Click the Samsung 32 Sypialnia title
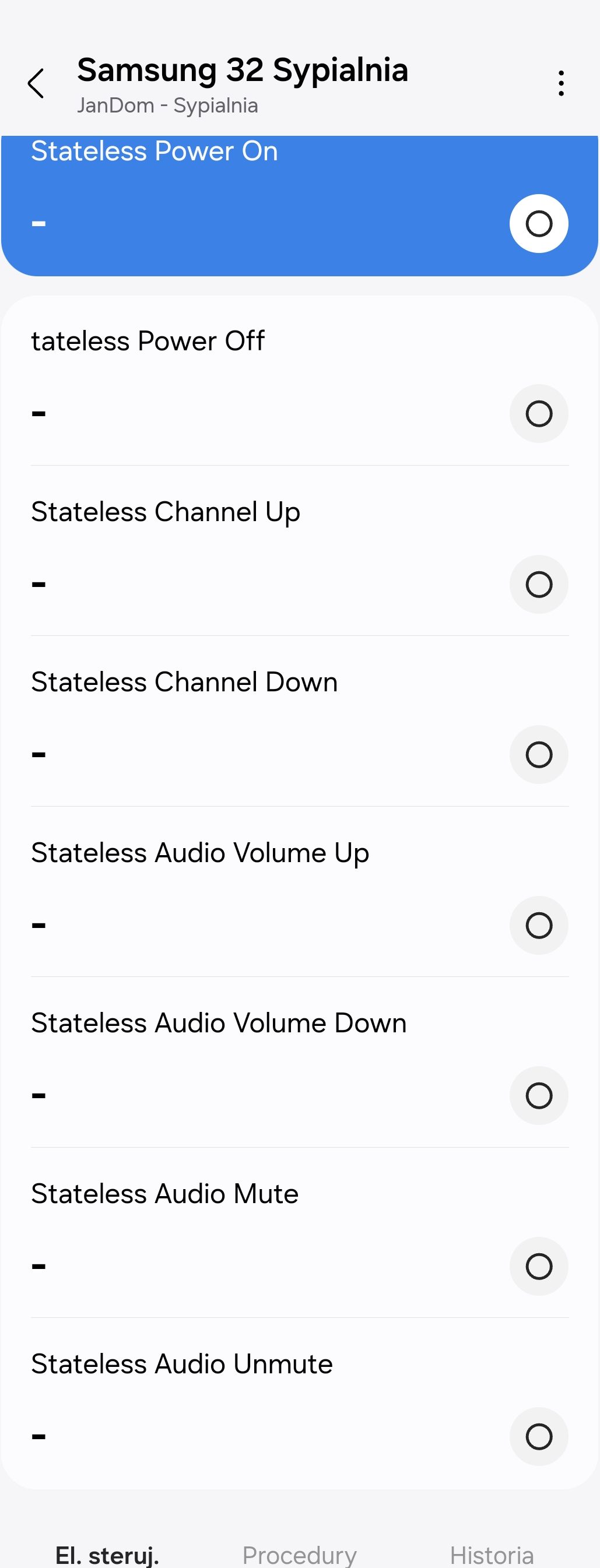Image resolution: width=600 pixels, height=1568 pixels. (243, 70)
